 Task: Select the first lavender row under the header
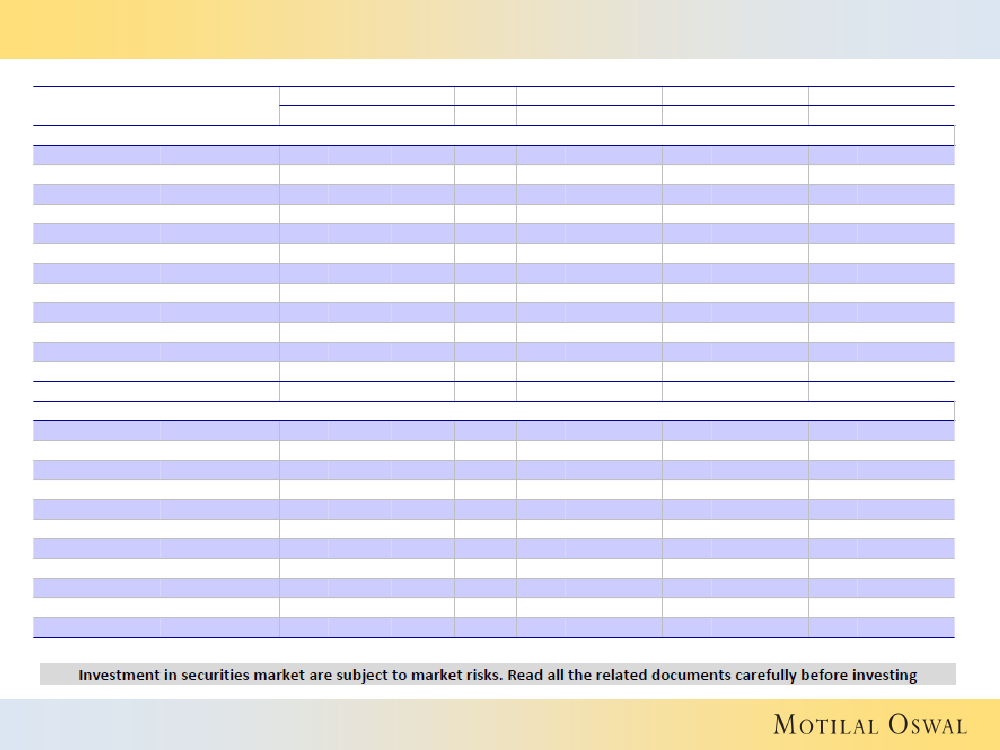(x=493, y=155)
